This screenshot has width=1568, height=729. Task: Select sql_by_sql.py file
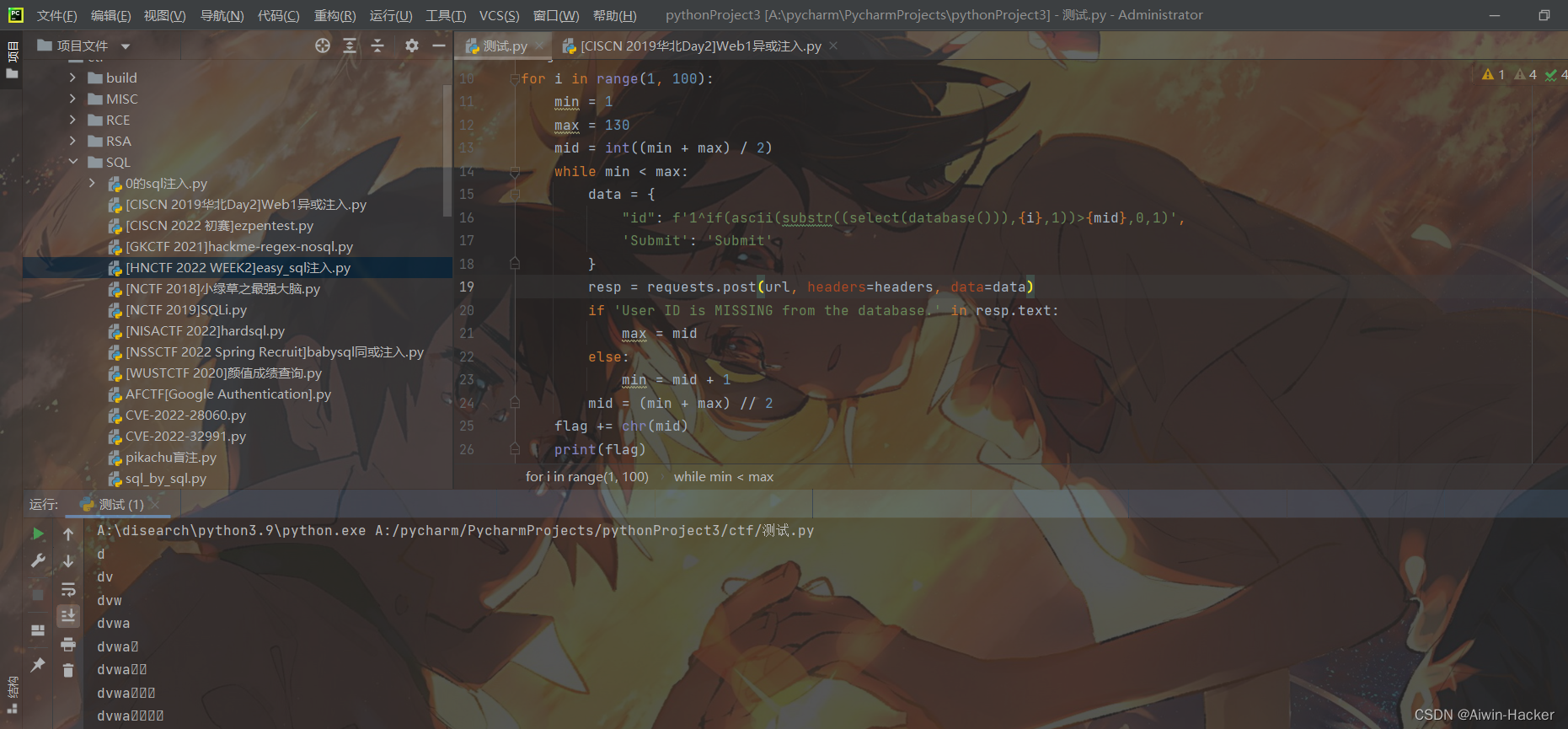click(166, 478)
